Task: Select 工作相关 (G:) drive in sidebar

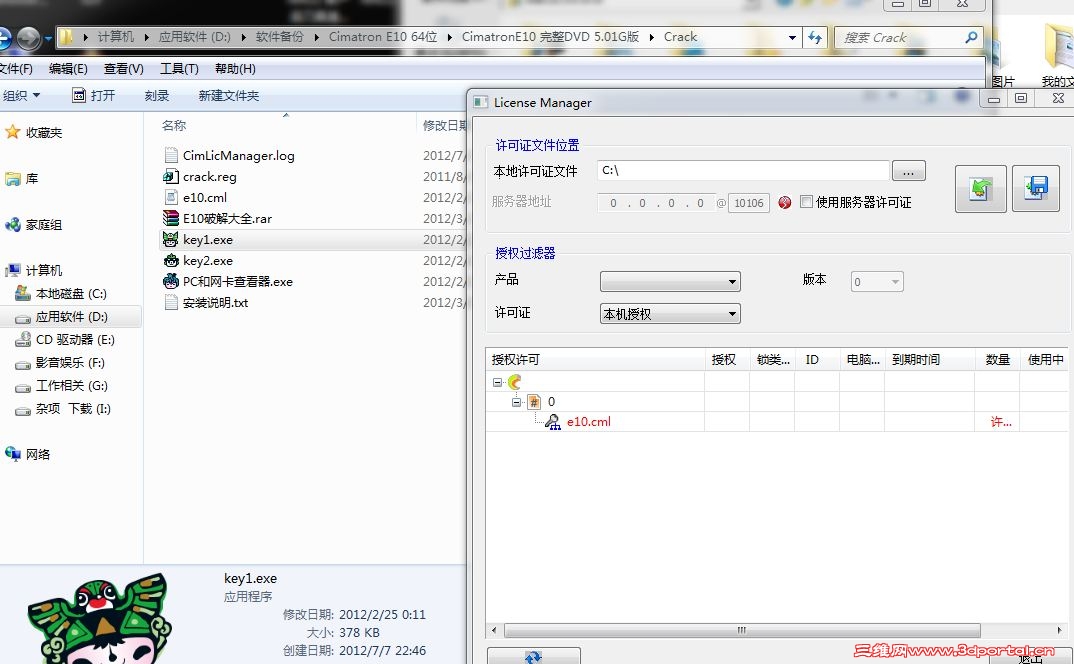Action: [72, 386]
